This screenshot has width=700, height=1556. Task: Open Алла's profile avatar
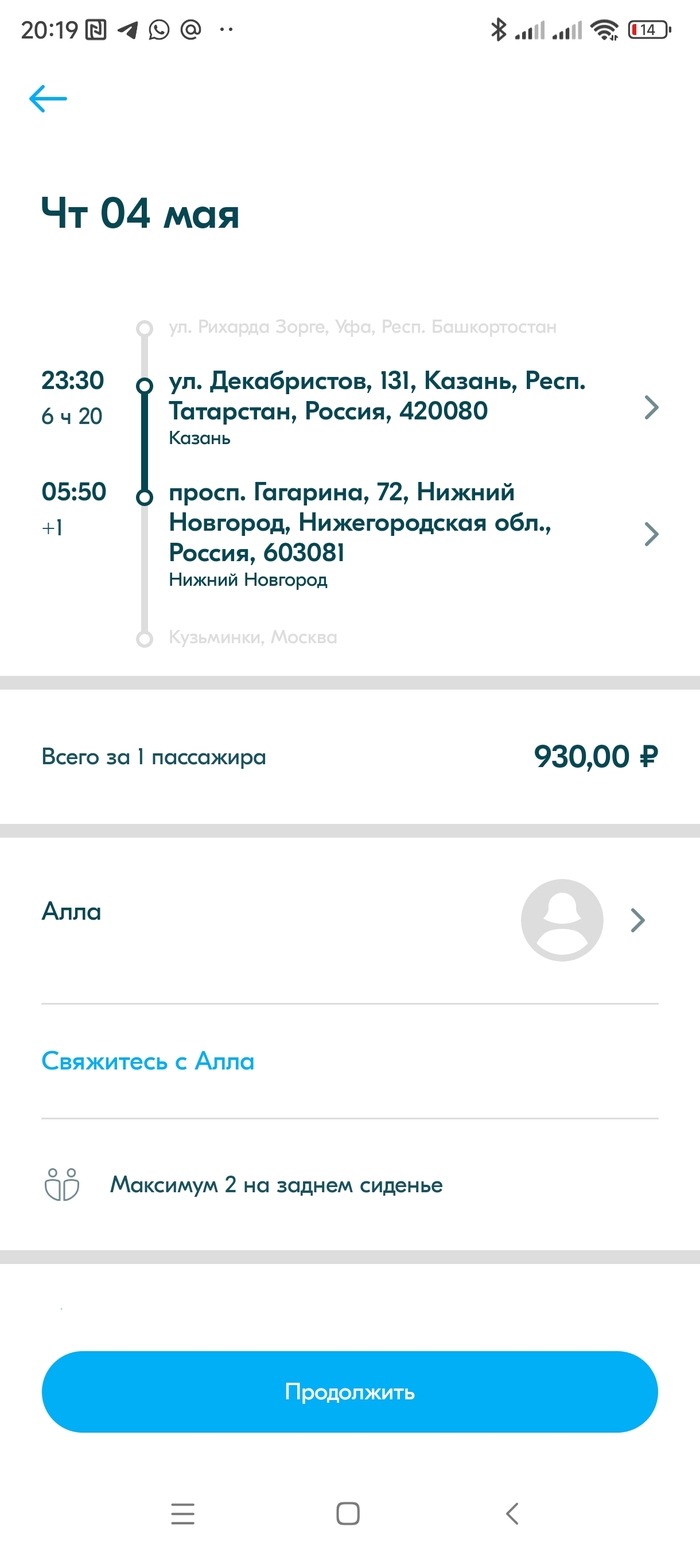(x=562, y=920)
